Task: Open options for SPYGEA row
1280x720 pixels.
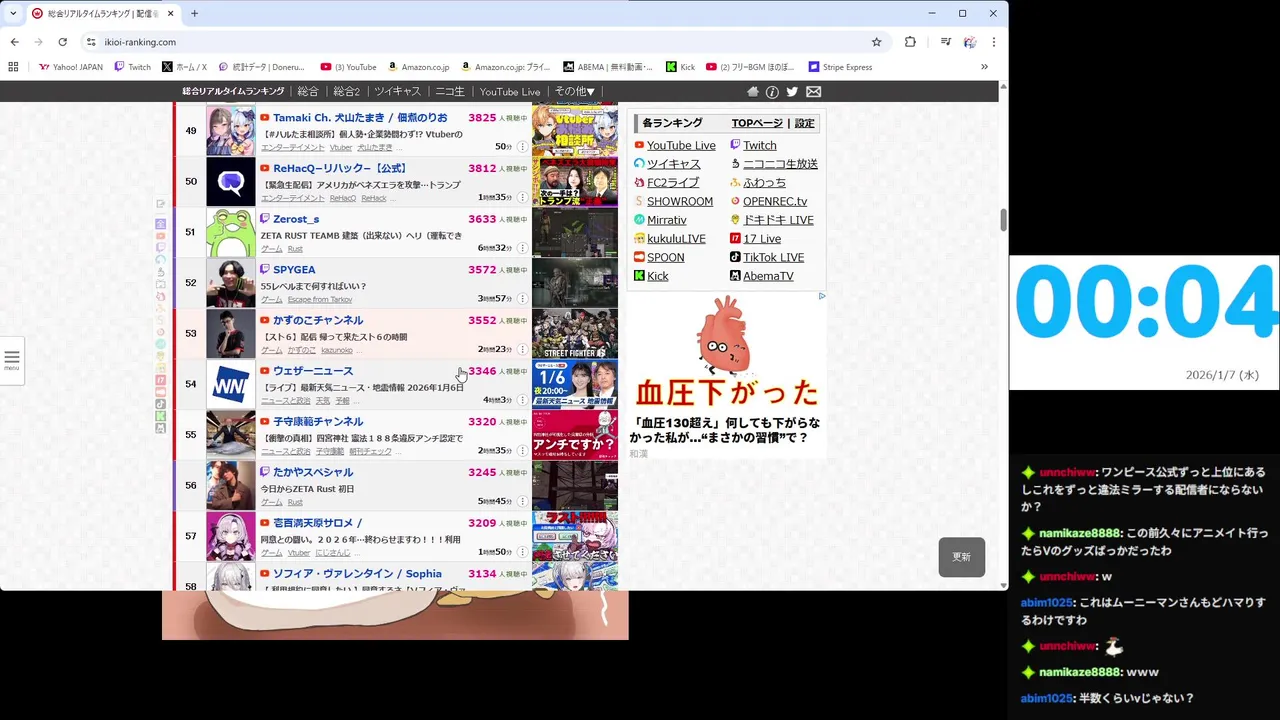Action: (522, 299)
